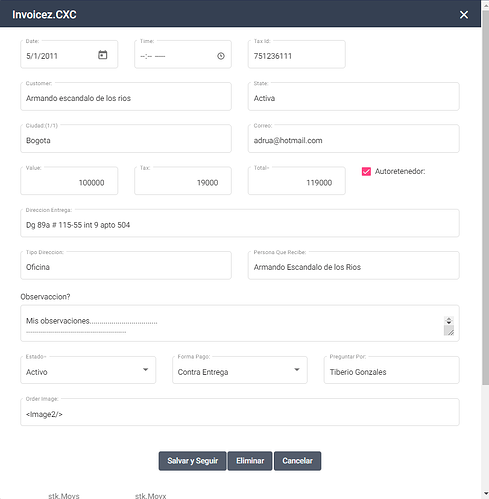This screenshot has width=489, height=499.
Task: Click the Eliminar button
Action: coord(250,461)
